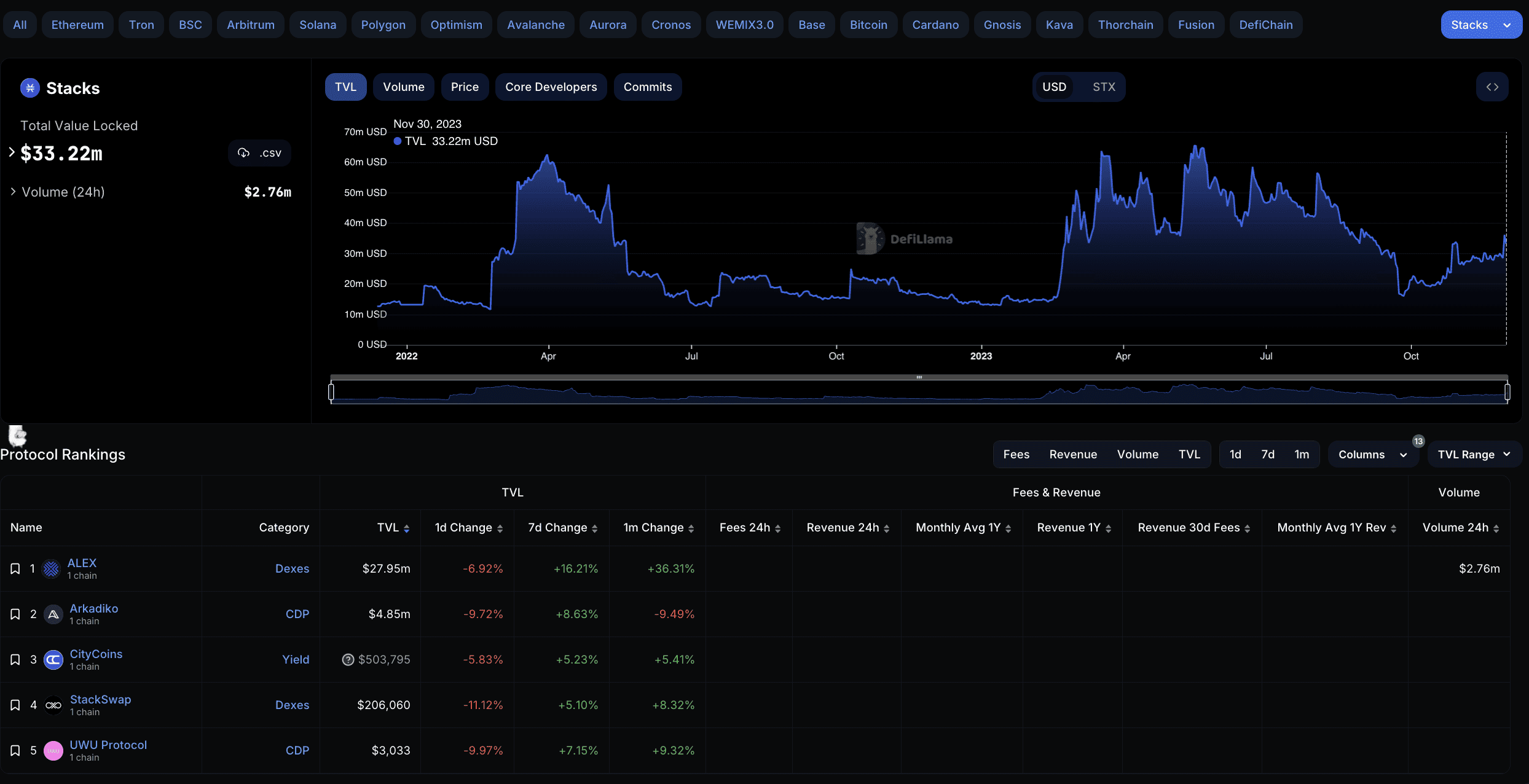Download TVL data as .csv
This screenshot has width=1529, height=784.
(259, 153)
